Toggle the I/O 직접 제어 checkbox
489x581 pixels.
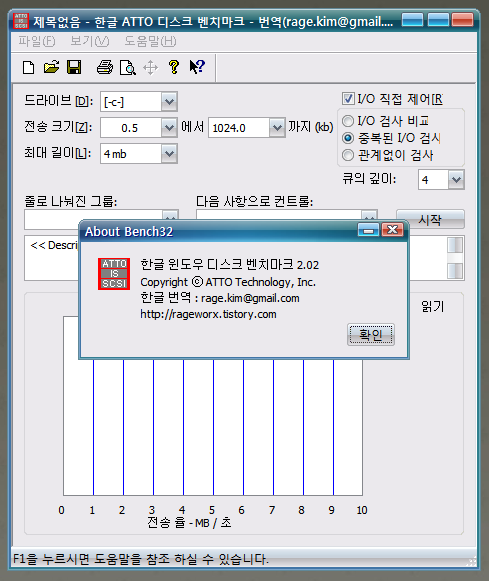point(348,99)
